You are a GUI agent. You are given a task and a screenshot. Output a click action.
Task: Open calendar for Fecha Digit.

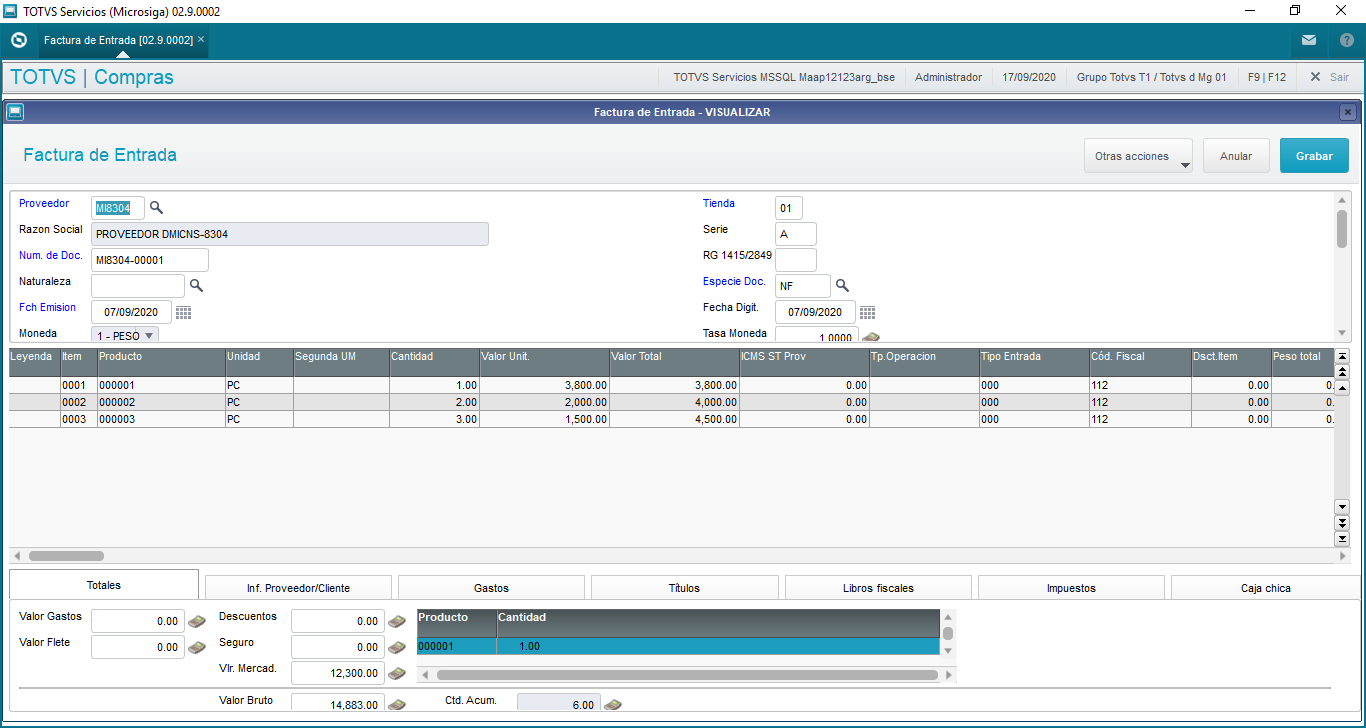click(867, 312)
